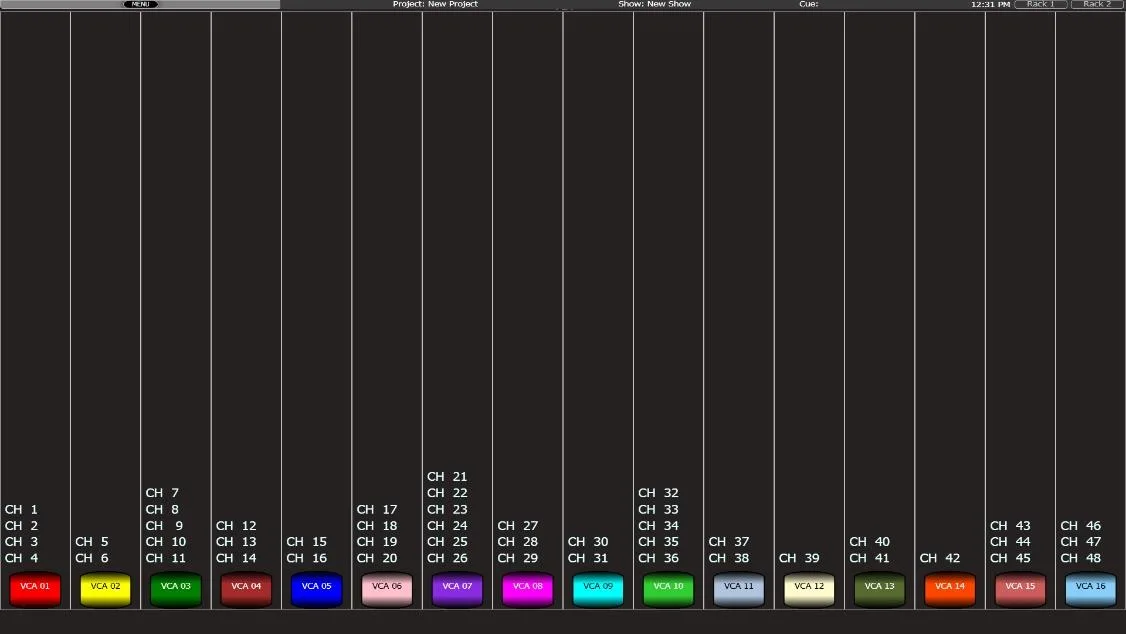Click 'CH 9' in VCA 03 column

[x=164, y=526]
